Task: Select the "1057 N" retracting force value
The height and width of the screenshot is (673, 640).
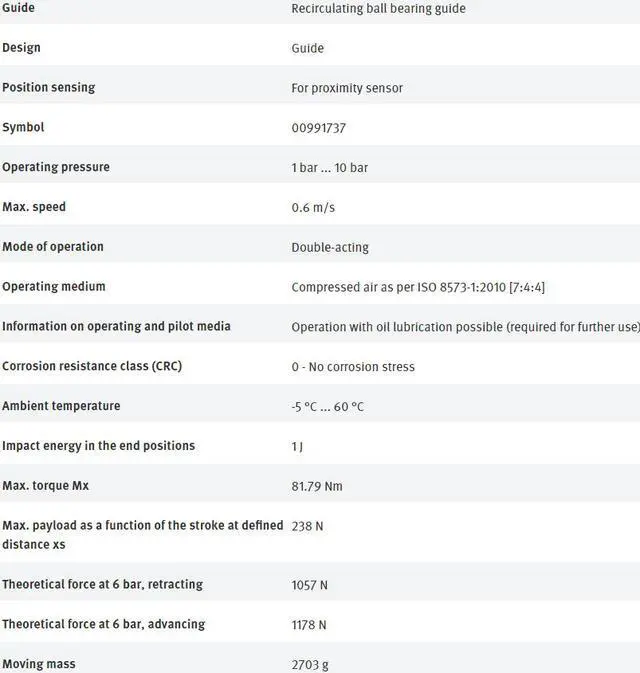Action: click(309, 585)
